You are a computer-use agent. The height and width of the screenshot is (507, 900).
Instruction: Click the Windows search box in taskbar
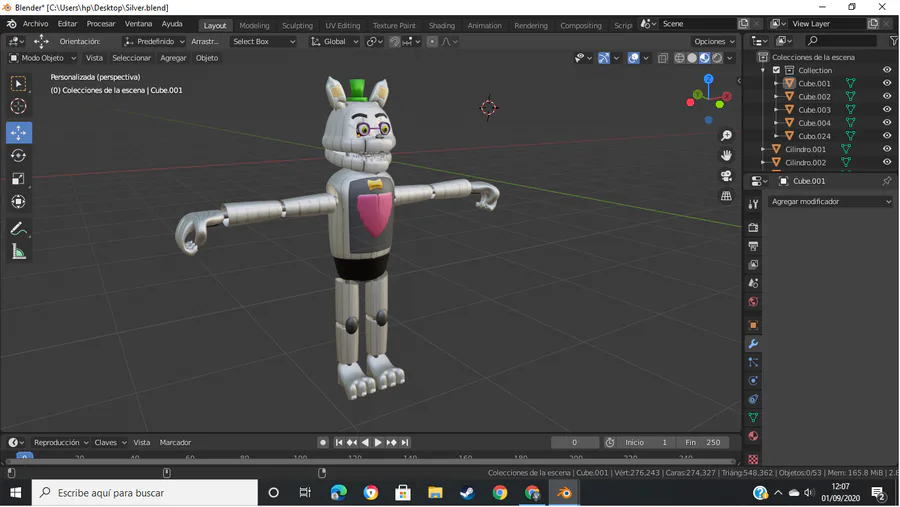[x=145, y=493]
